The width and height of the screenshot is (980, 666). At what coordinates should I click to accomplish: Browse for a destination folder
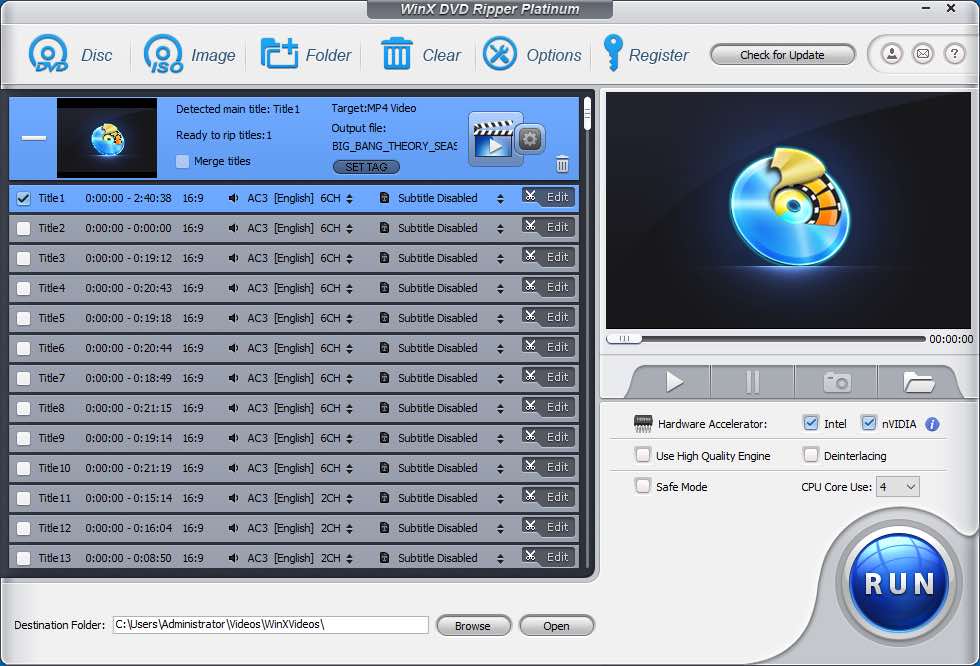coord(473,625)
